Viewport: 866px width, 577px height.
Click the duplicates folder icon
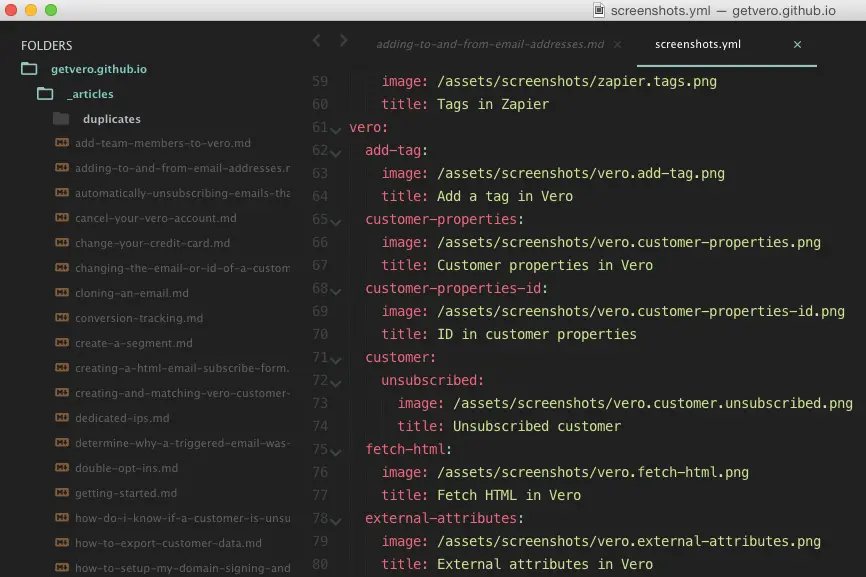(x=61, y=118)
